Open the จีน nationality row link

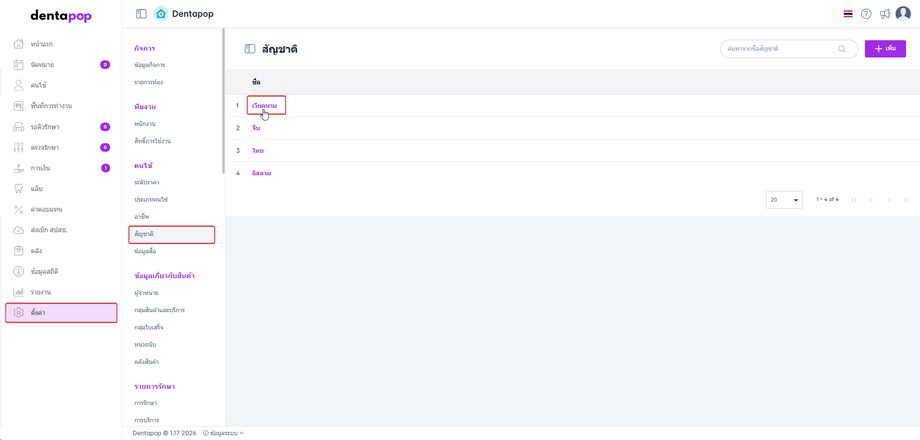(x=256, y=128)
